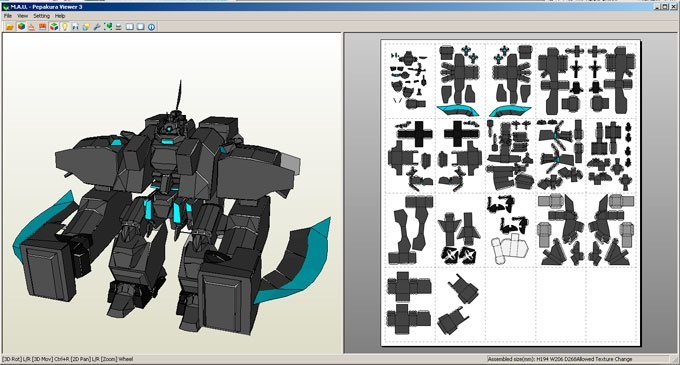Click the Open file folder icon
680x365 pixels.
[x=10, y=27]
